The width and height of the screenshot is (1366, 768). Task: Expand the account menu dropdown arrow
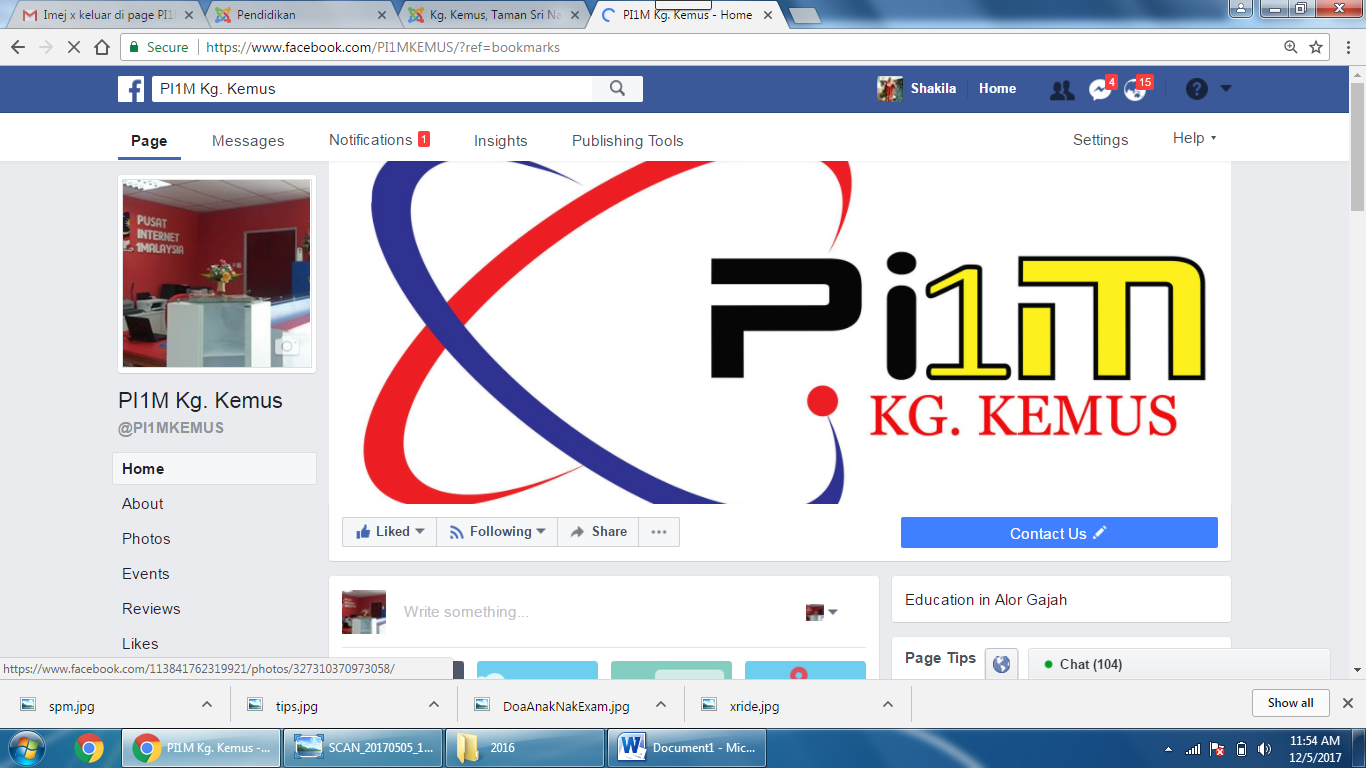pos(1226,89)
